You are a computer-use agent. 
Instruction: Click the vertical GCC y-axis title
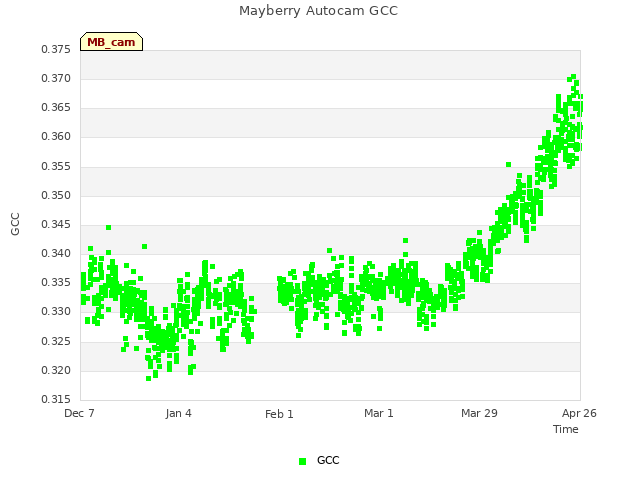click(15, 224)
